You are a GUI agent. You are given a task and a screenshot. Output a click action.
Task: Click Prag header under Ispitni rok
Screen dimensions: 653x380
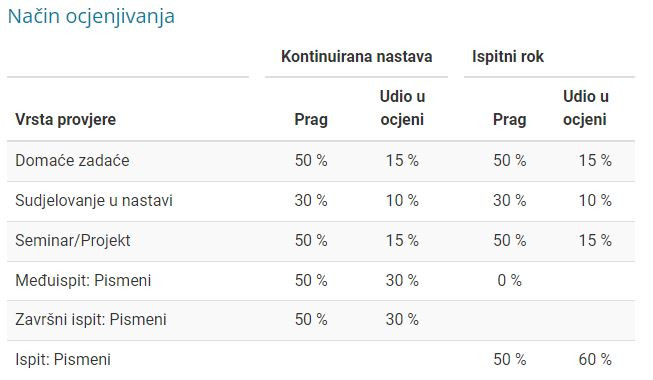point(509,120)
